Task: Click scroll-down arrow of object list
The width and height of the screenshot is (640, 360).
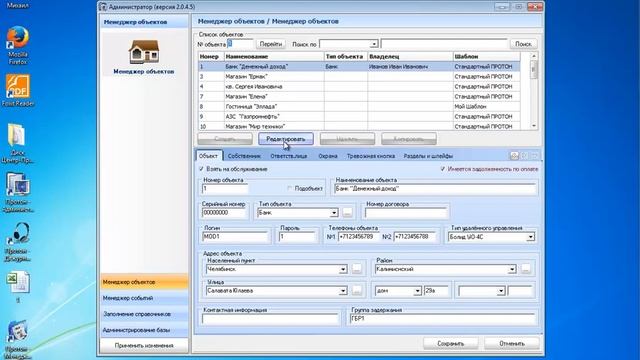Action: (534, 126)
